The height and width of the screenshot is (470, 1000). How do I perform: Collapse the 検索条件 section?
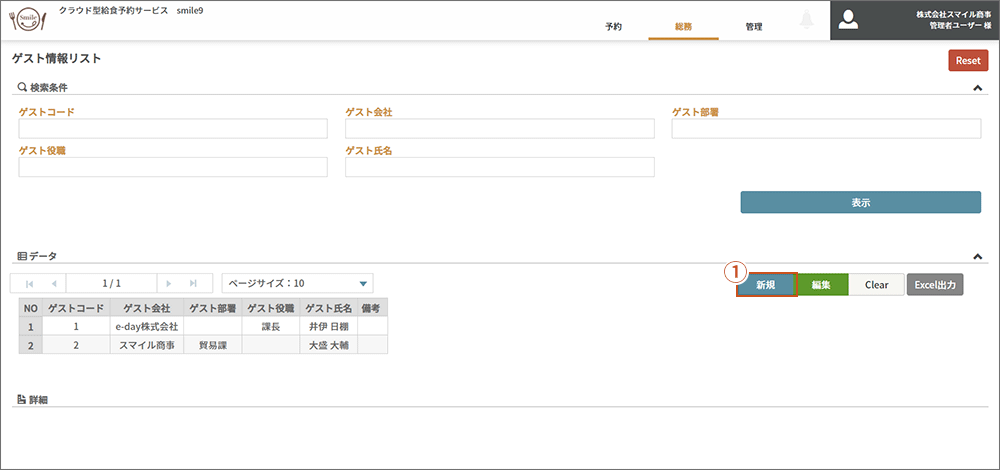pos(977,88)
